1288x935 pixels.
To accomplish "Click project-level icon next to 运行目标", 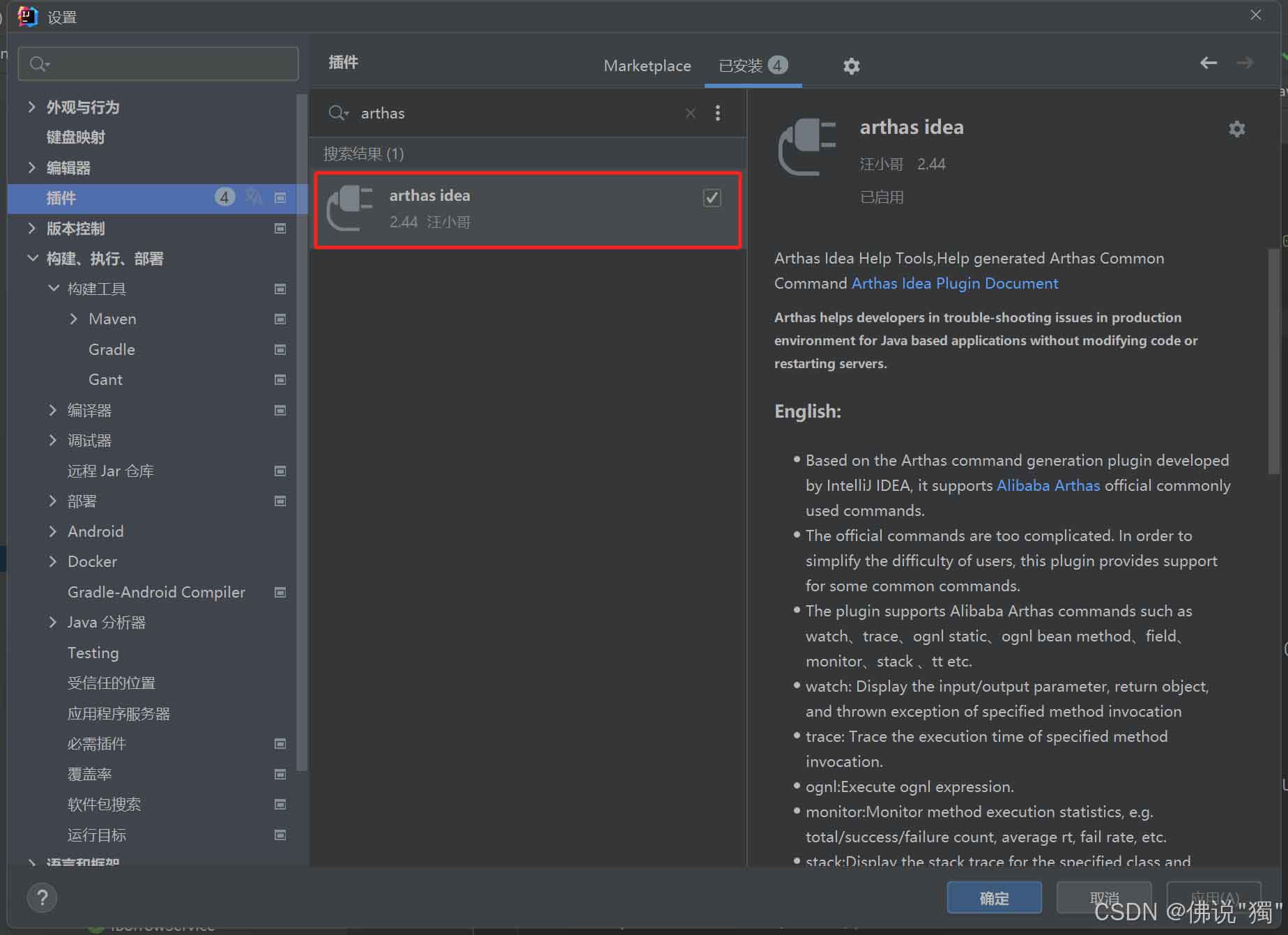I will 280,835.
